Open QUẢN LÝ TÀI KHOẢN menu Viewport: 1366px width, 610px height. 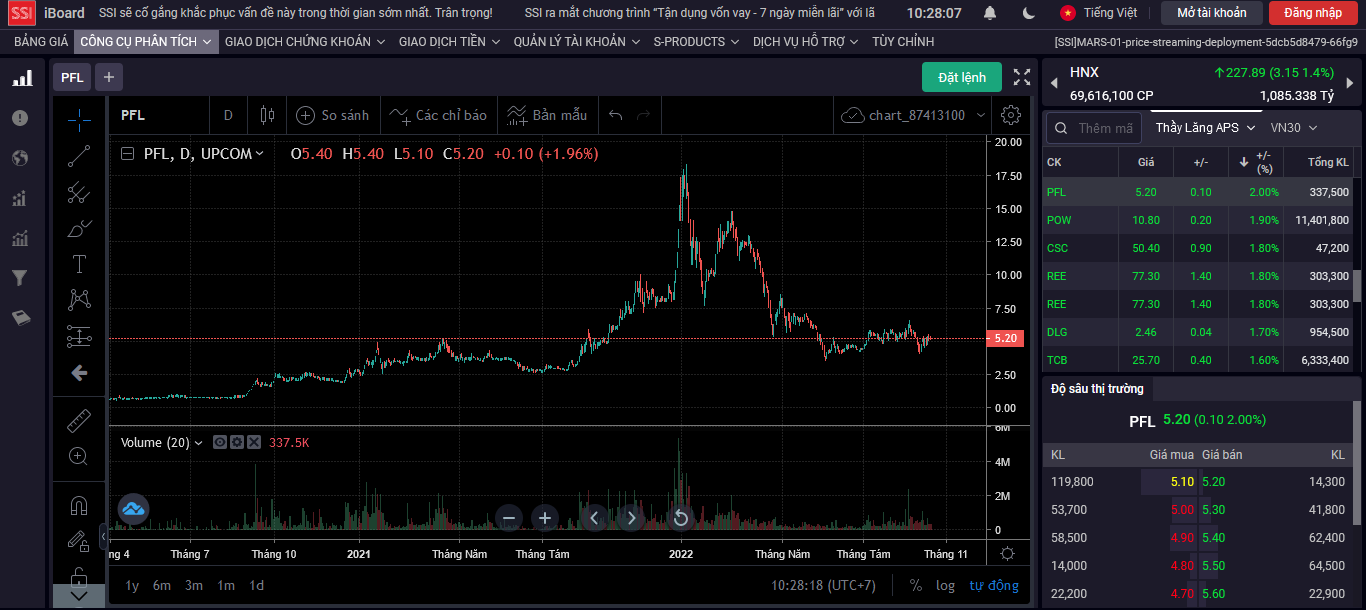(x=577, y=42)
